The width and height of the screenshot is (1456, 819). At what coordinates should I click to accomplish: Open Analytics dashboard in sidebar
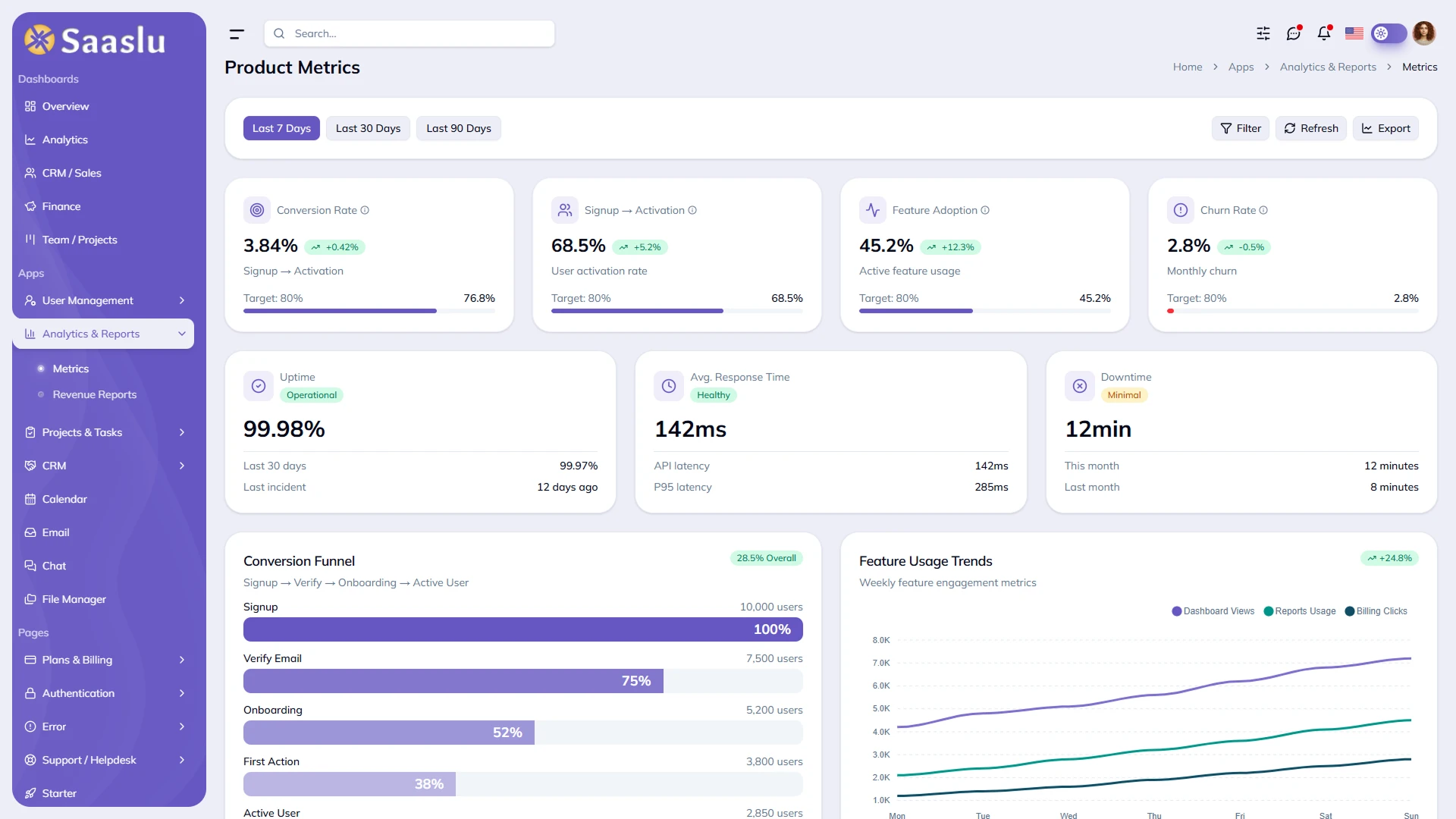tap(103, 140)
